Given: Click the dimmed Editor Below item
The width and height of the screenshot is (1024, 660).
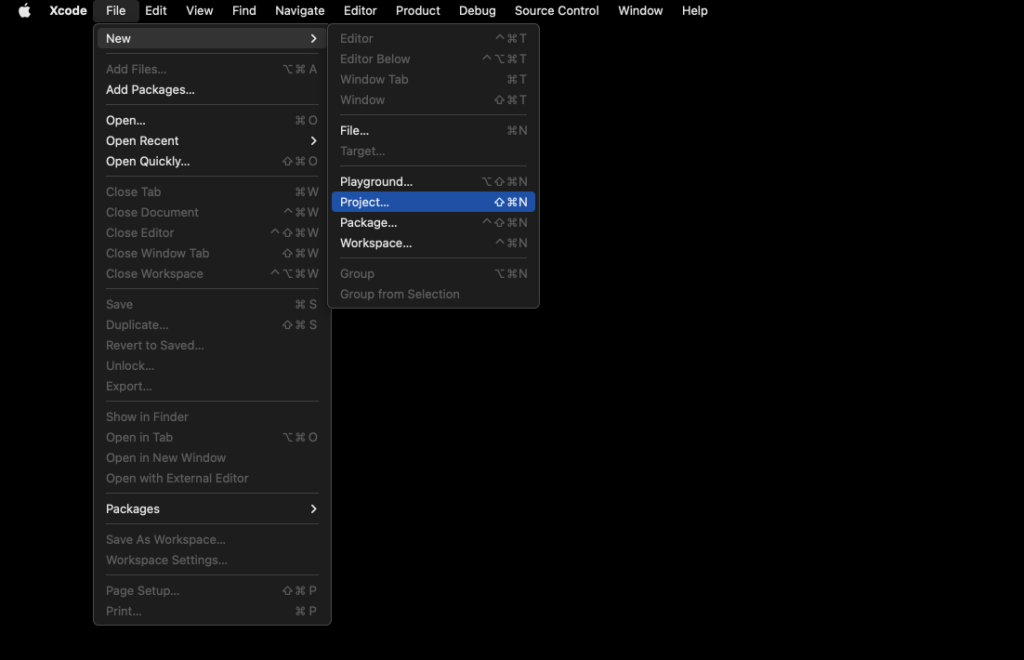Looking at the screenshot, I should (x=433, y=59).
